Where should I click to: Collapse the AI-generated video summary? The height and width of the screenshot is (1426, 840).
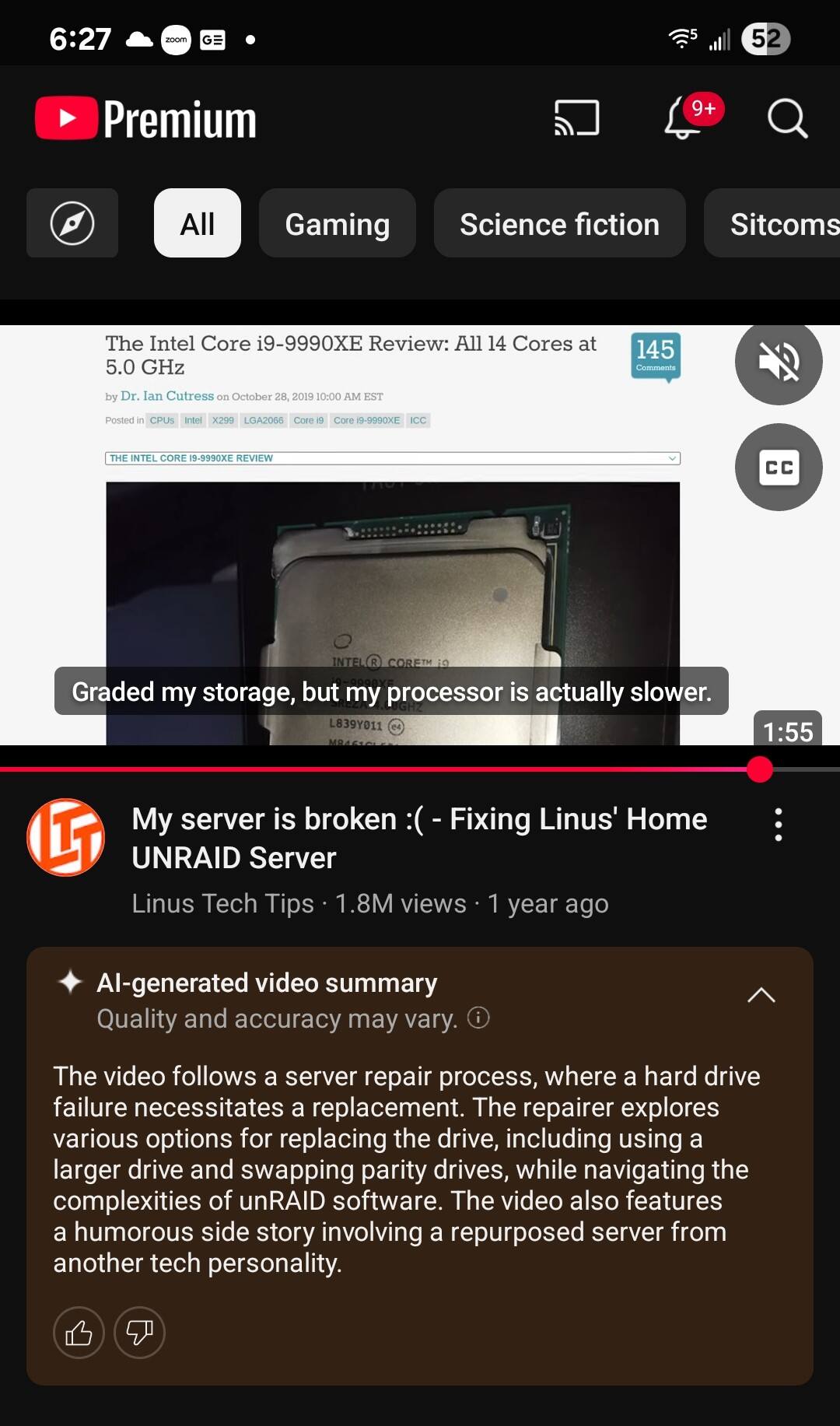point(761,995)
